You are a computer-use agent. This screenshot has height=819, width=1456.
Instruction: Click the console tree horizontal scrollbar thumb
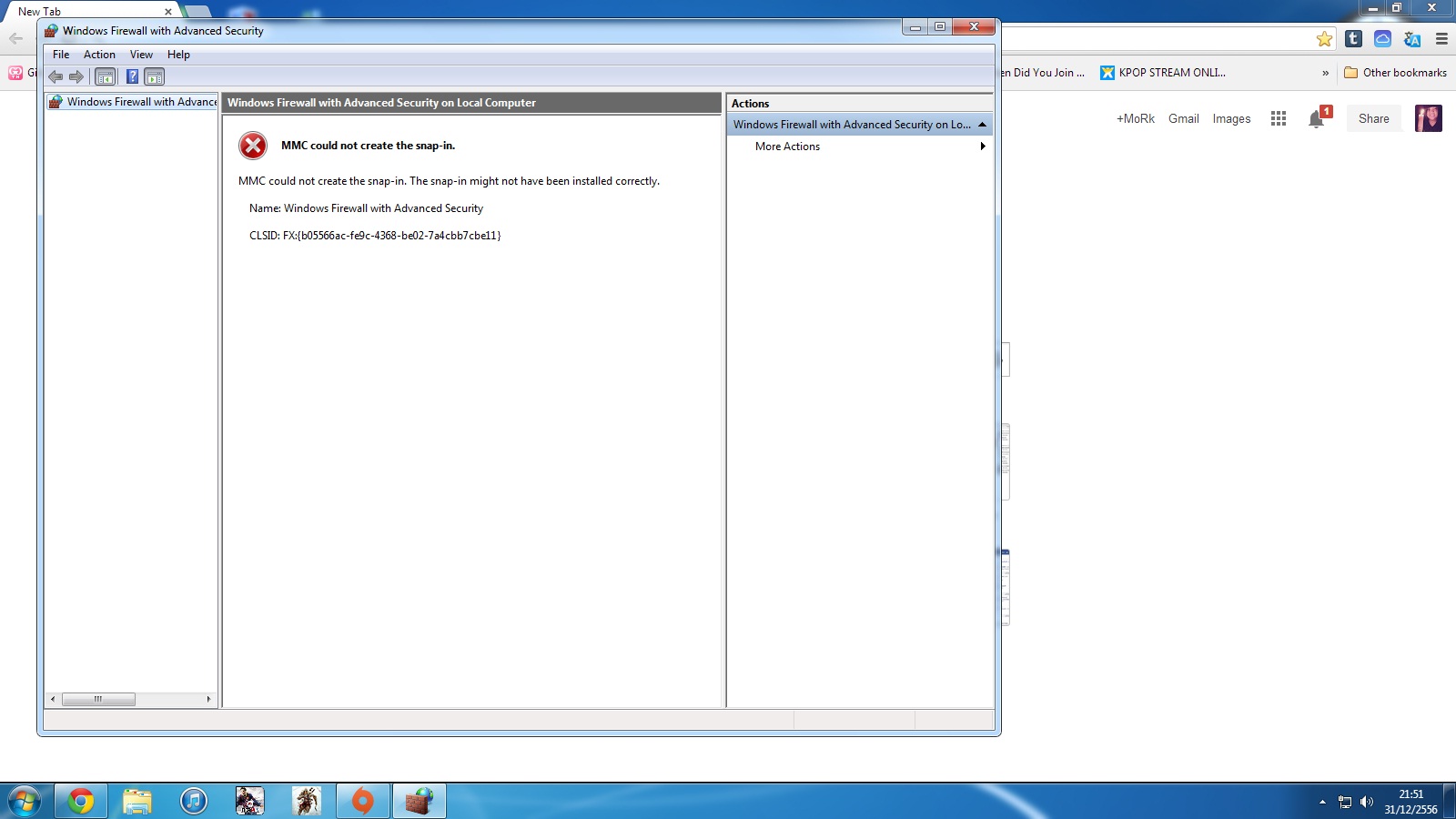(x=98, y=699)
